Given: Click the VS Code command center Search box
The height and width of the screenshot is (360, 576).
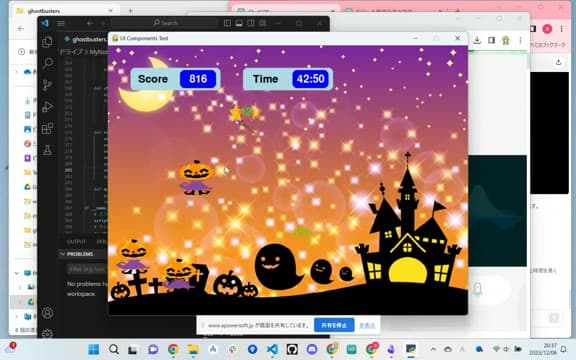Looking at the screenshot, I should tap(165, 23).
